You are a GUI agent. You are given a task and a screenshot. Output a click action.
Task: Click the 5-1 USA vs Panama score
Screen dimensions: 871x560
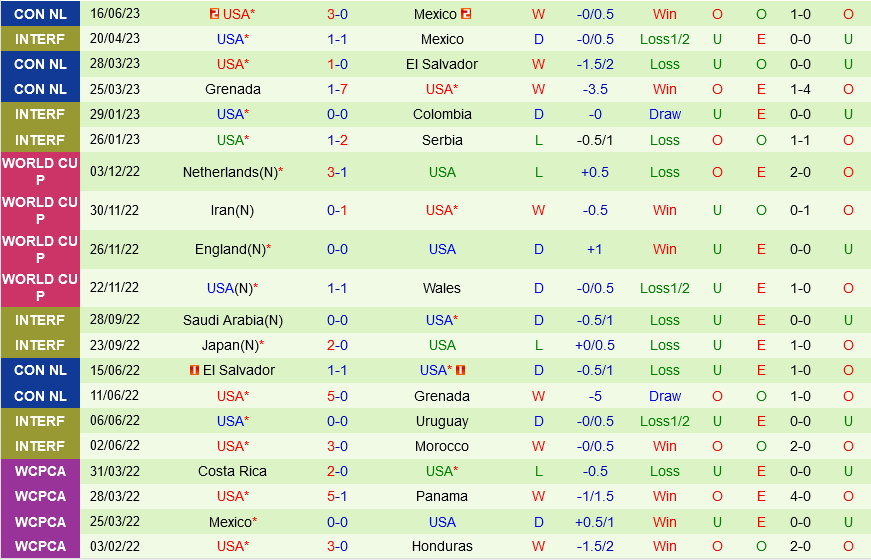tap(337, 496)
